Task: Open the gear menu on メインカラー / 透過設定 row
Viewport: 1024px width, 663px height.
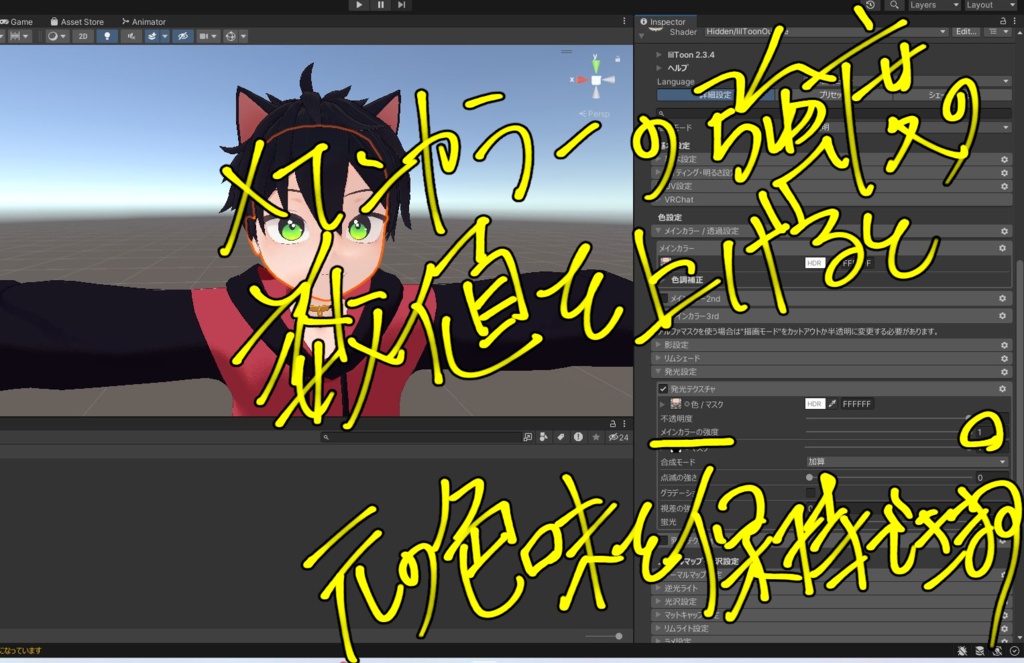Action: [x=1004, y=231]
